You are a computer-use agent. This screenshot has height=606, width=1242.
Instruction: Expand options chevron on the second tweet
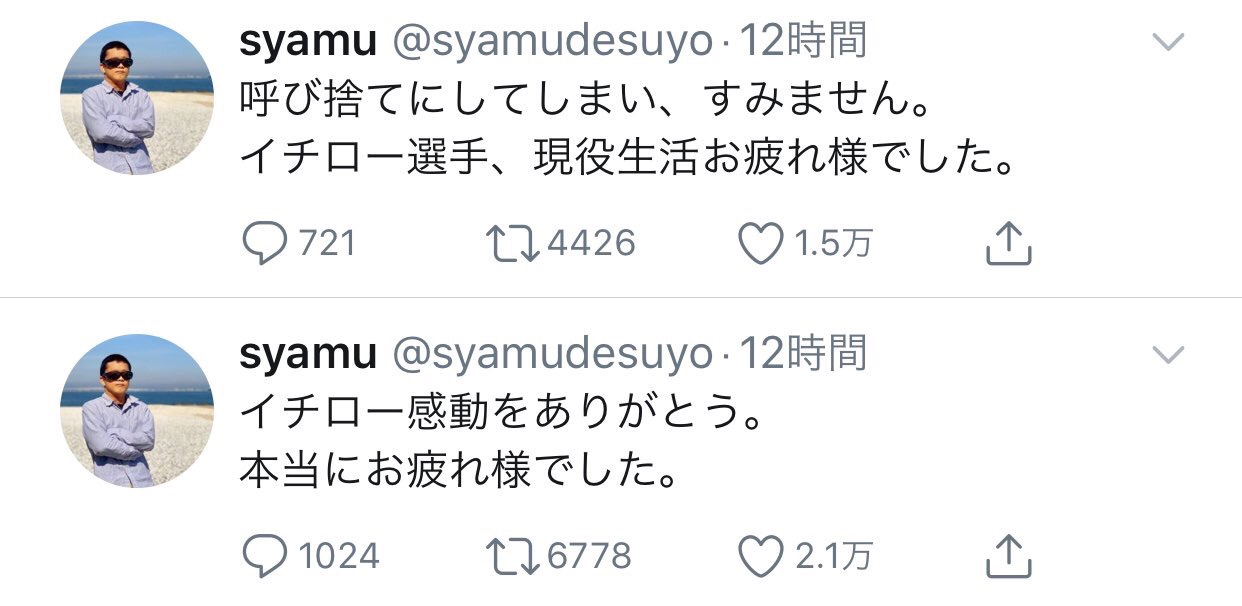(x=1168, y=354)
